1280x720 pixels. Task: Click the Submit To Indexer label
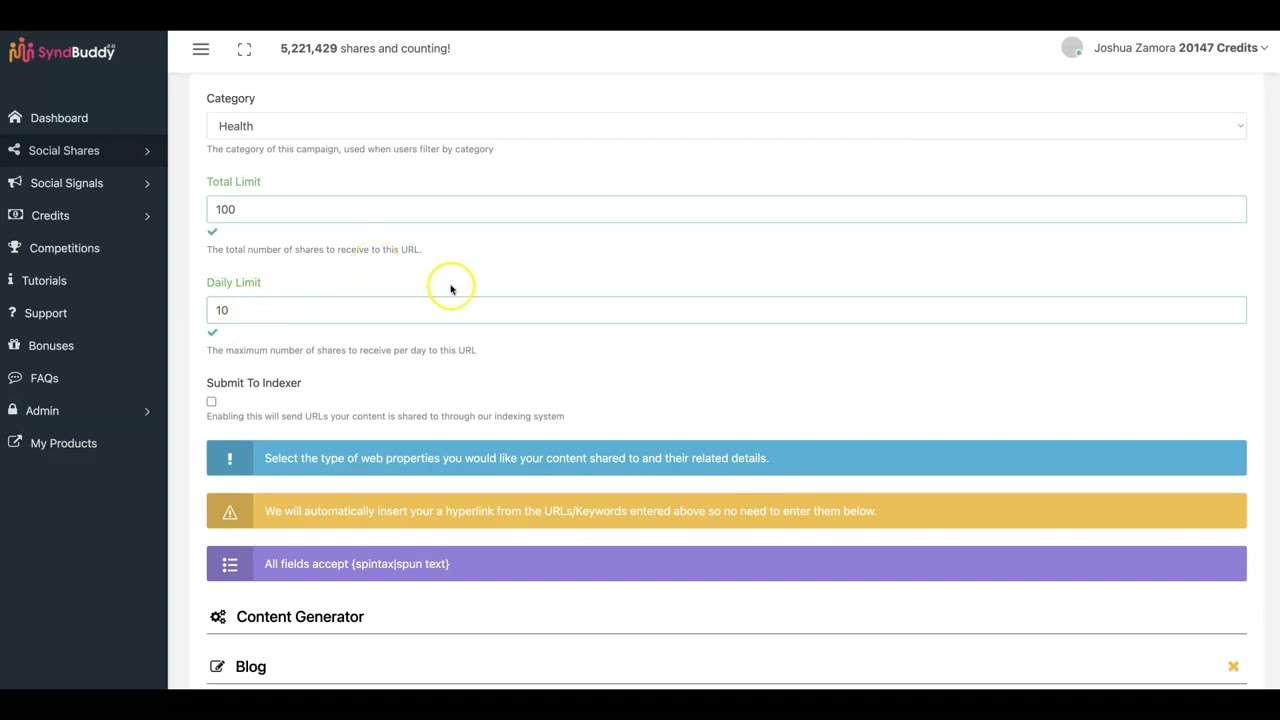click(253, 383)
